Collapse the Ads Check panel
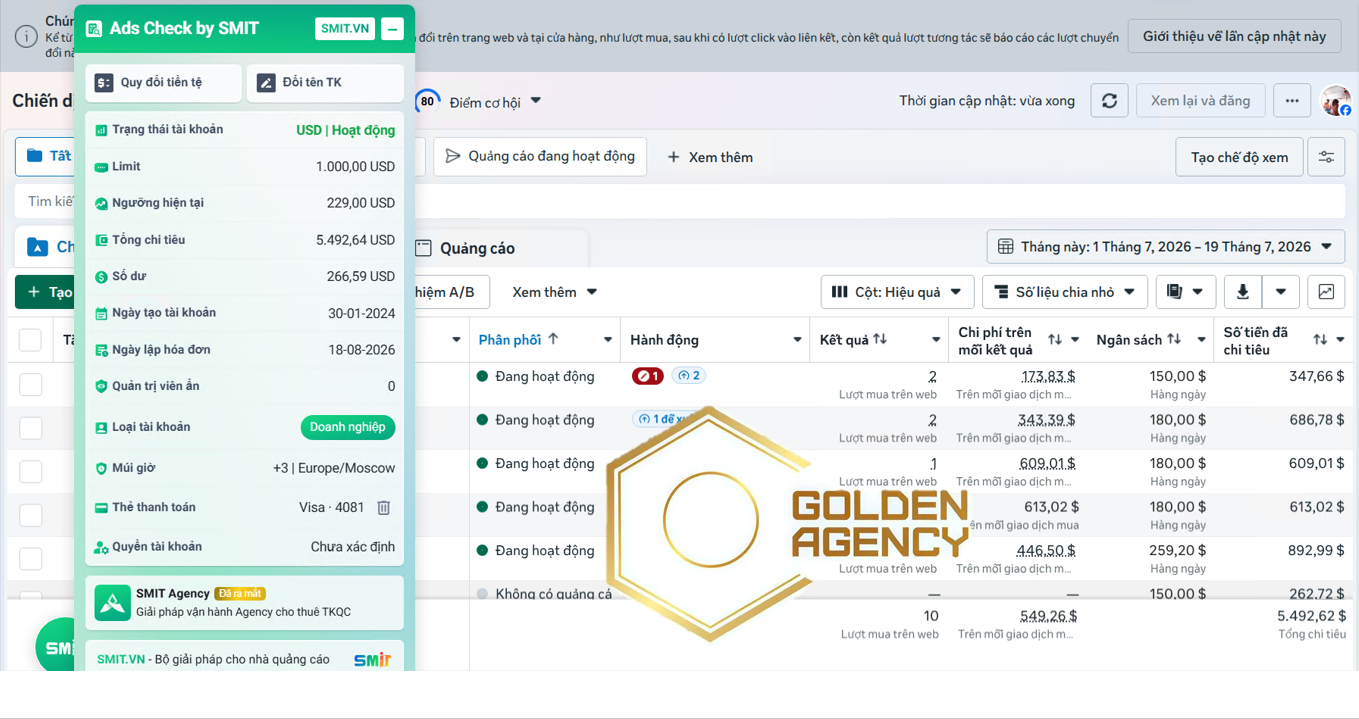 393,29
